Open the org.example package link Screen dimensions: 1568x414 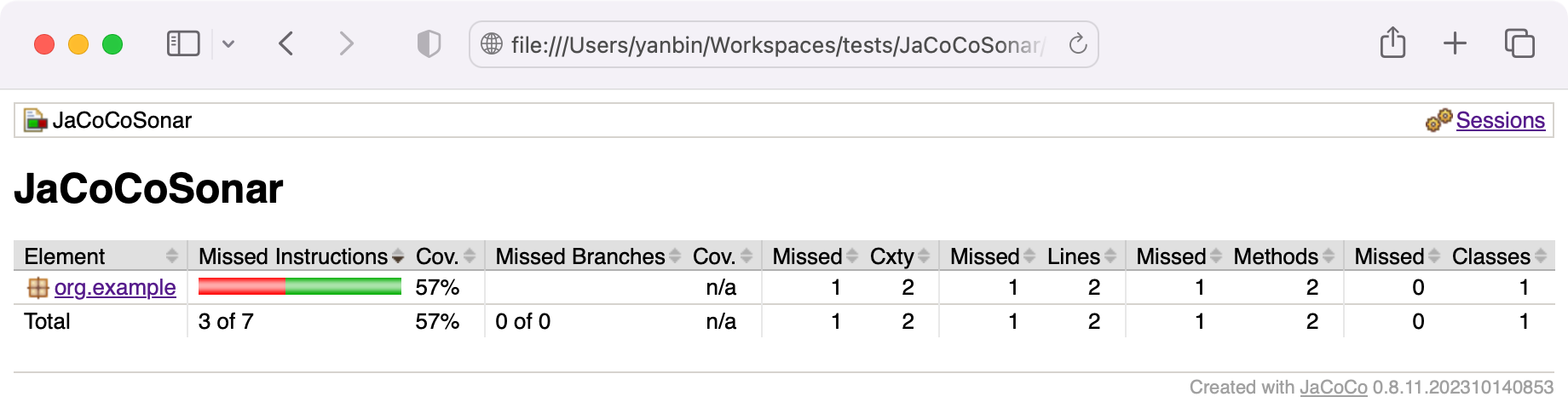(115, 288)
